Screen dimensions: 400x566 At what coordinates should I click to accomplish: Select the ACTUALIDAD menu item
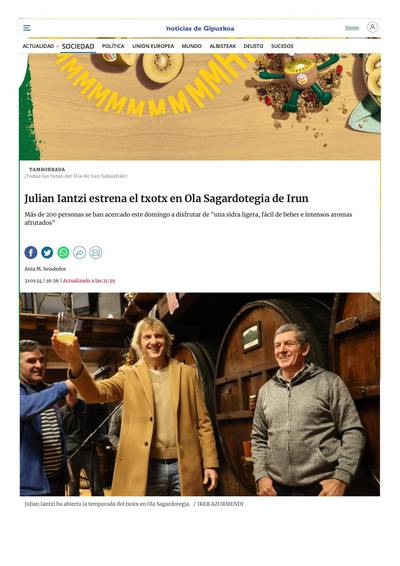[38, 46]
